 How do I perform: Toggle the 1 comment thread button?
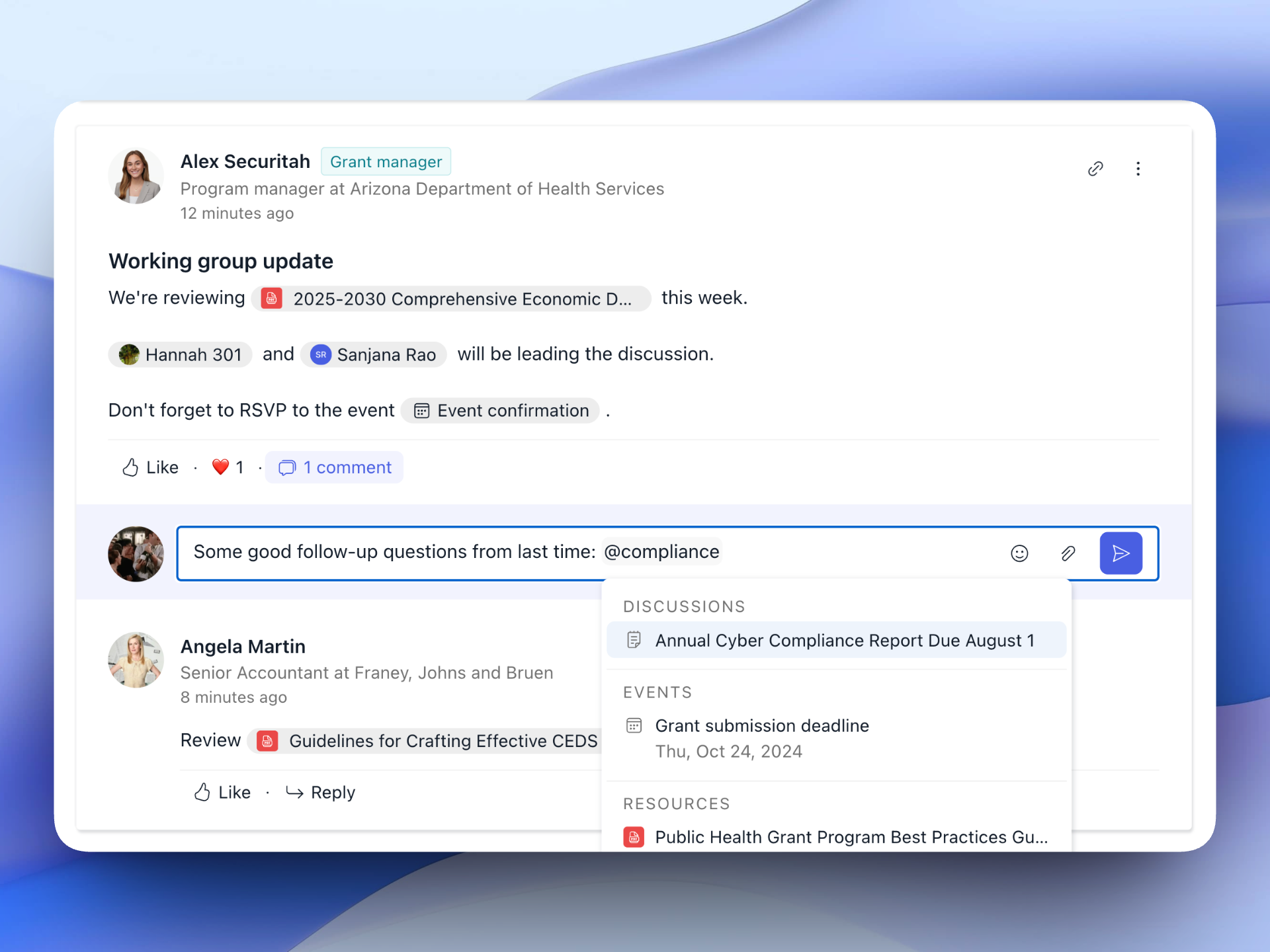pyautogui.click(x=335, y=467)
